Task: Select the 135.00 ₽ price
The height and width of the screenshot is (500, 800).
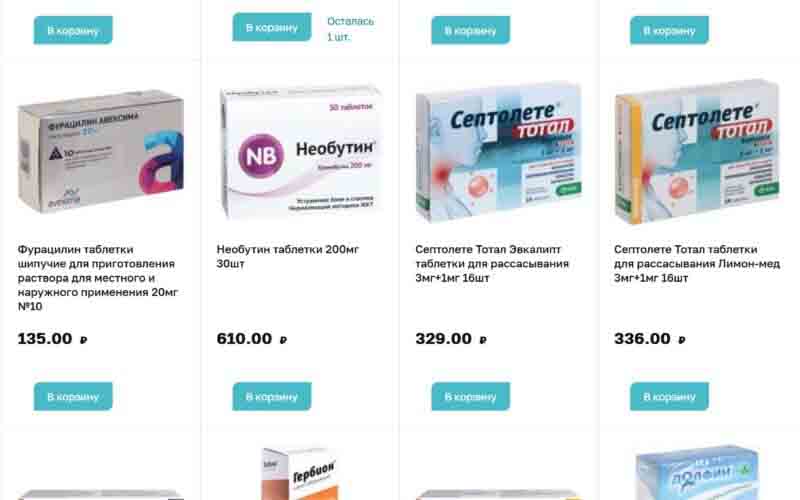Action: tap(53, 339)
